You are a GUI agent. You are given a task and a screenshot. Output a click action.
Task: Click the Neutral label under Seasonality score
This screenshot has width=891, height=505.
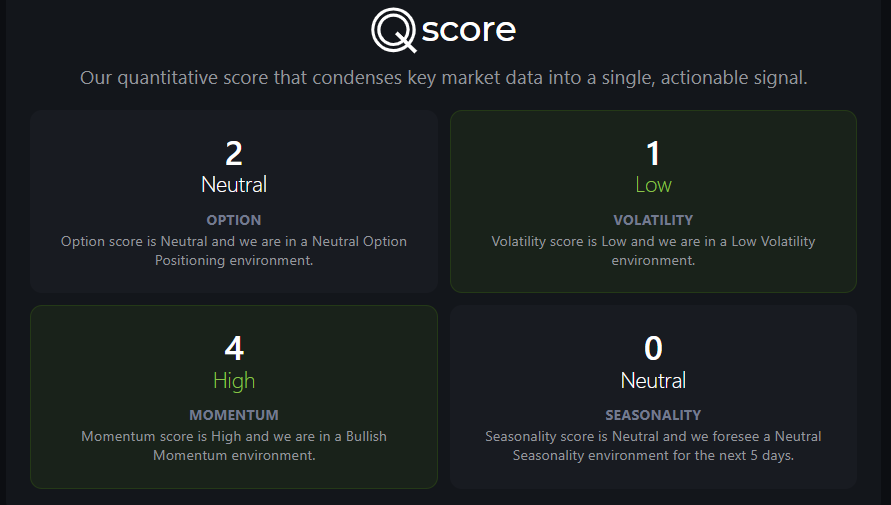click(653, 381)
